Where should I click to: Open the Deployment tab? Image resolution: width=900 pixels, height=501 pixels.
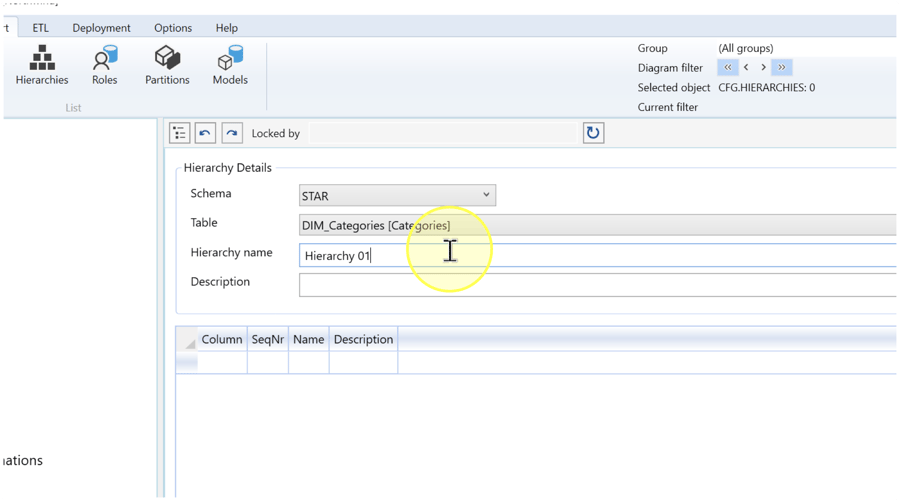[101, 28]
